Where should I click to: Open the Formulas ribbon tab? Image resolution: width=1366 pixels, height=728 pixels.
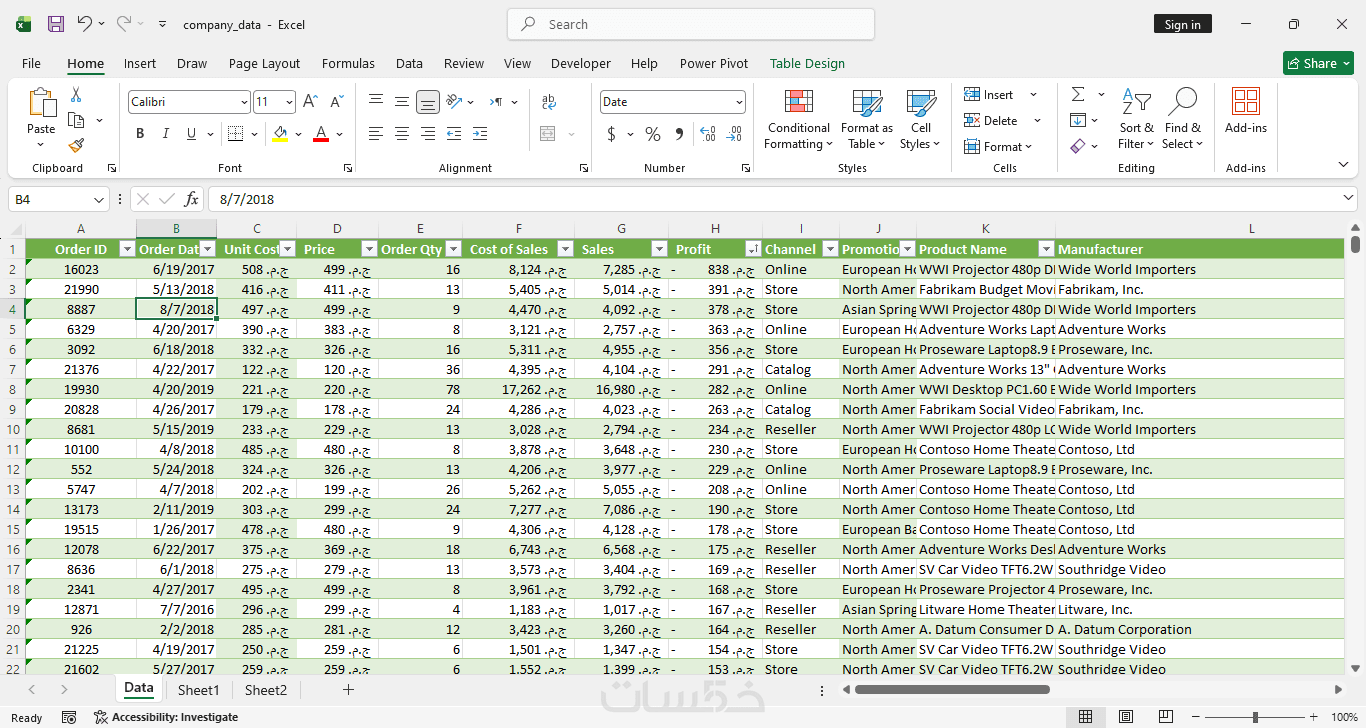[x=348, y=63]
